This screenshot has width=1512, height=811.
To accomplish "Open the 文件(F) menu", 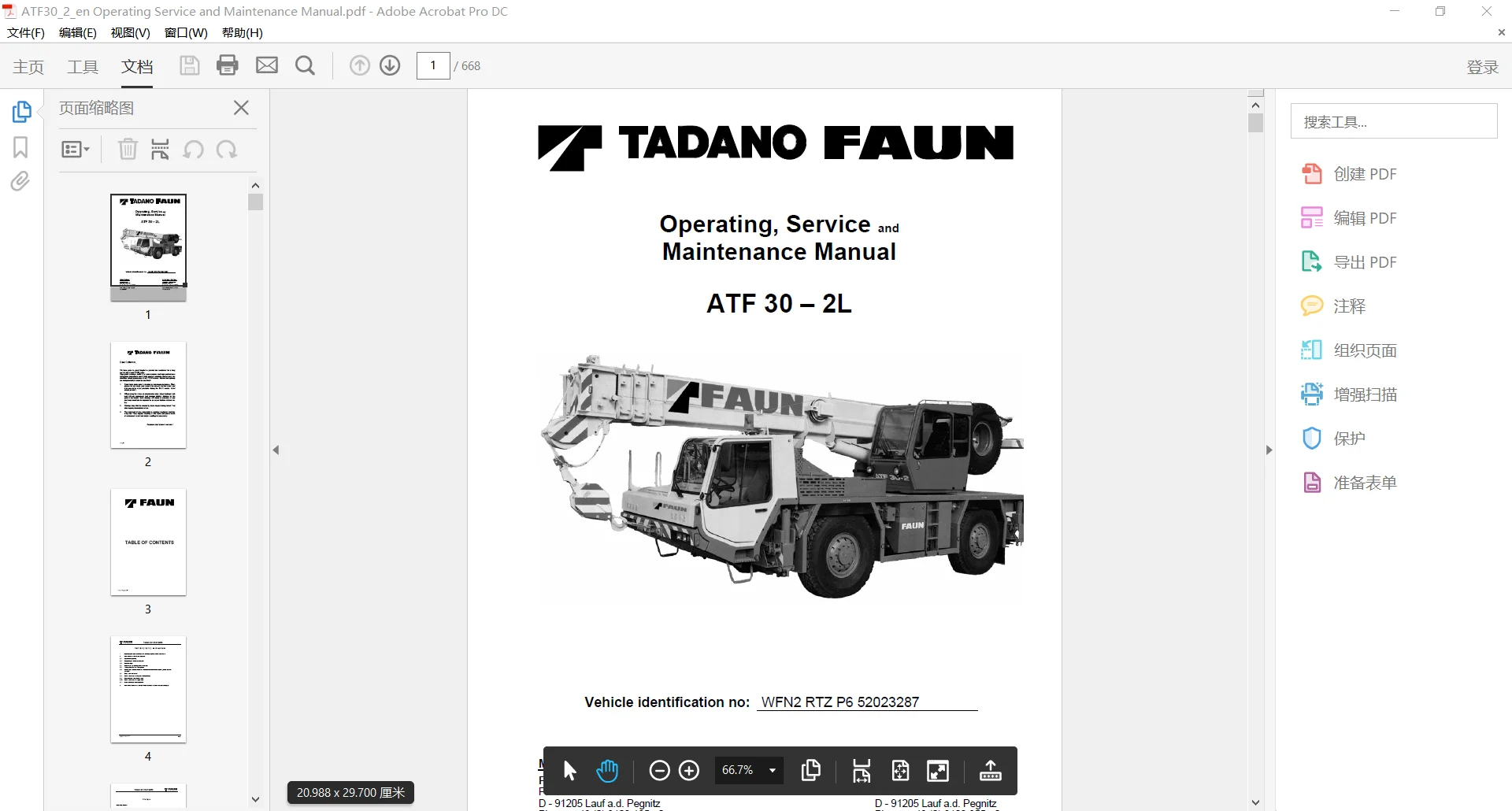I will [x=26, y=33].
